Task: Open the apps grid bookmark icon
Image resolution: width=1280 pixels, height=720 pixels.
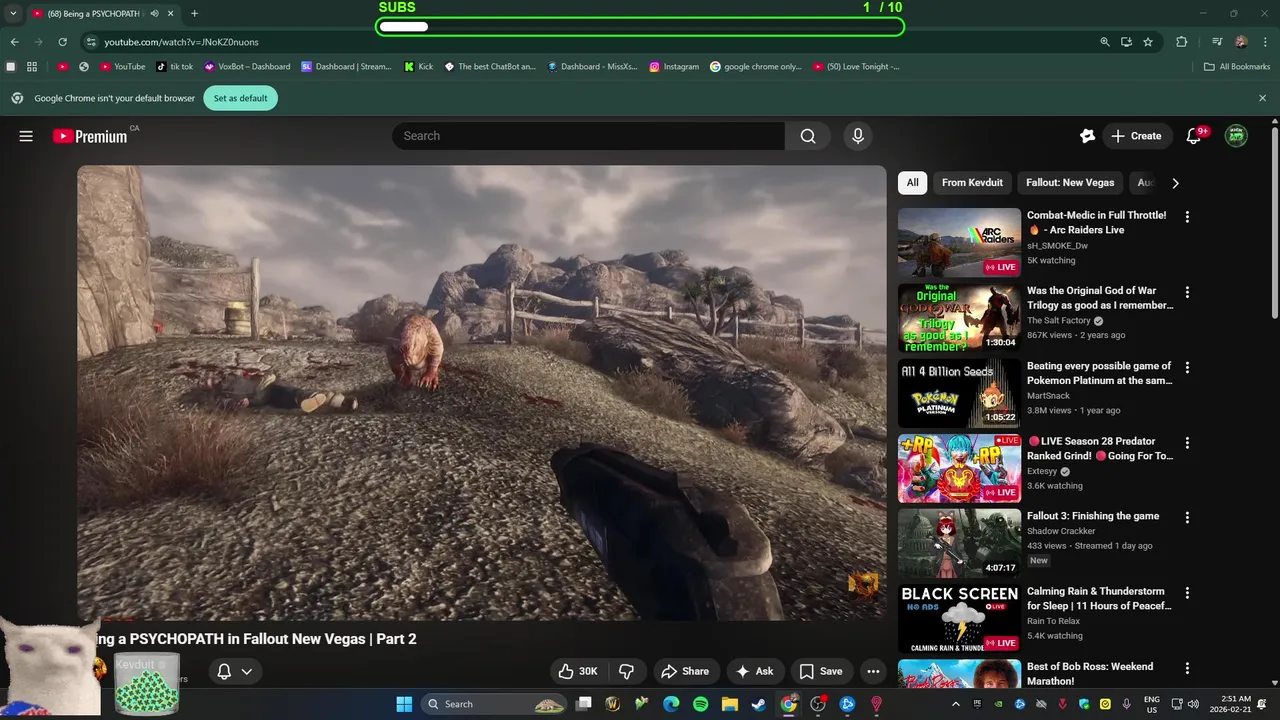Action: click(x=32, y=67)
